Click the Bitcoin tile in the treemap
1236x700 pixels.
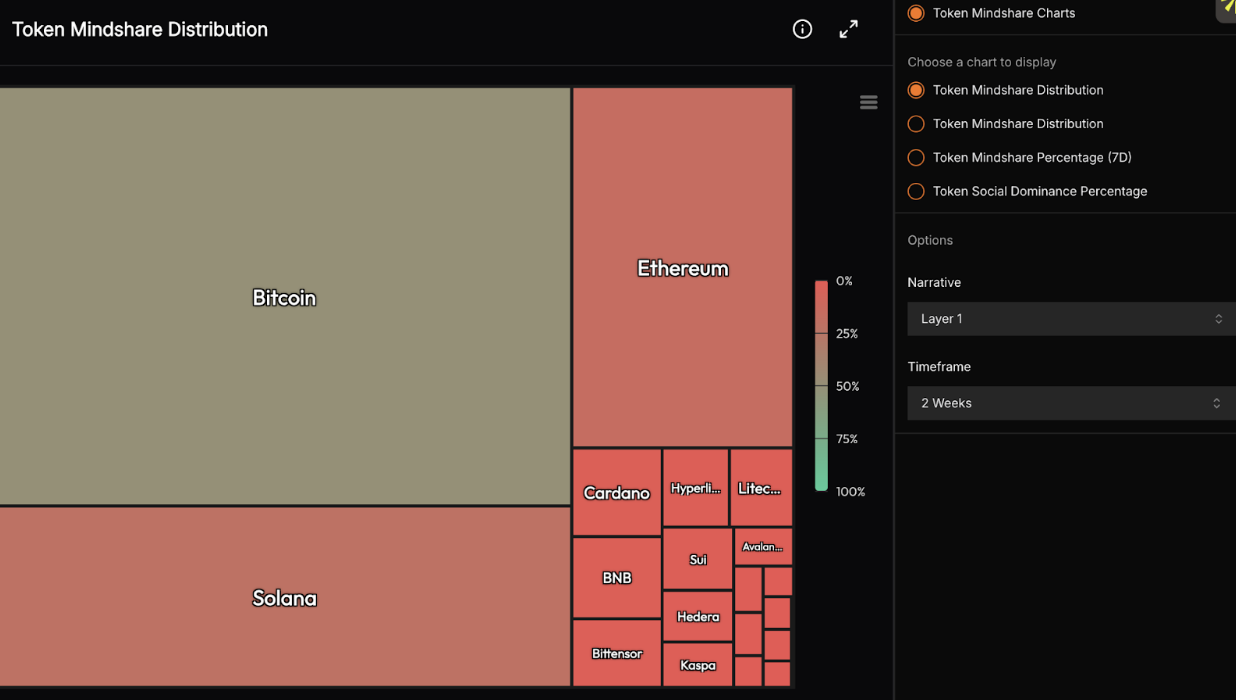pyautogui.click(x=284, y=297)
